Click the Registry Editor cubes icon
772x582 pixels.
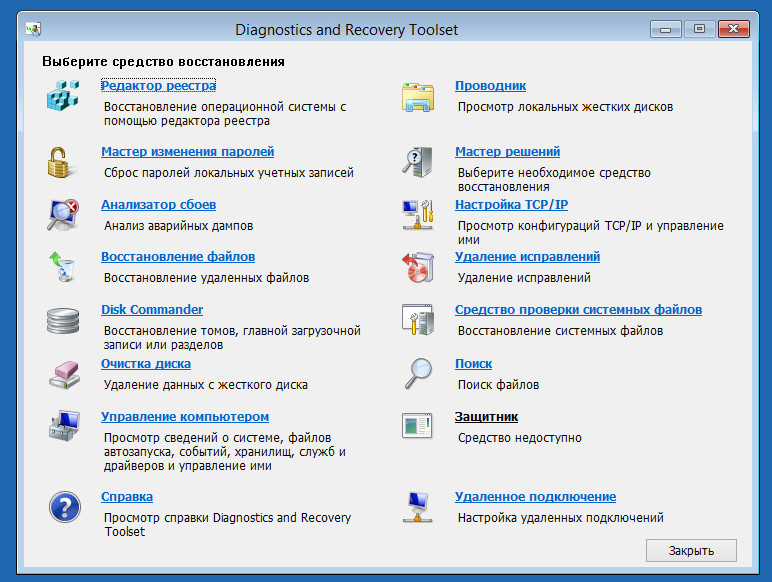[x=63, y=96]
